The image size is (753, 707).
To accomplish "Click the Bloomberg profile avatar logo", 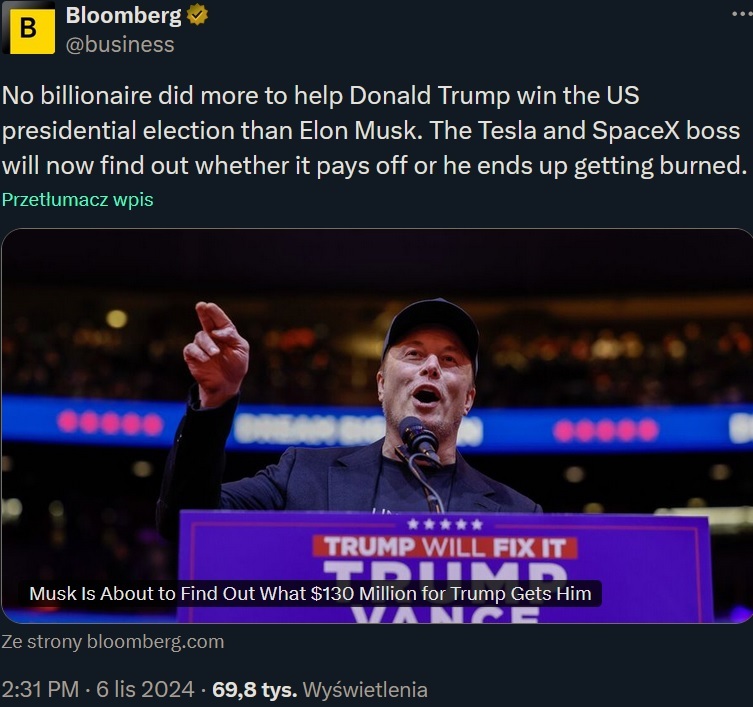I will (x=28, y=28).
